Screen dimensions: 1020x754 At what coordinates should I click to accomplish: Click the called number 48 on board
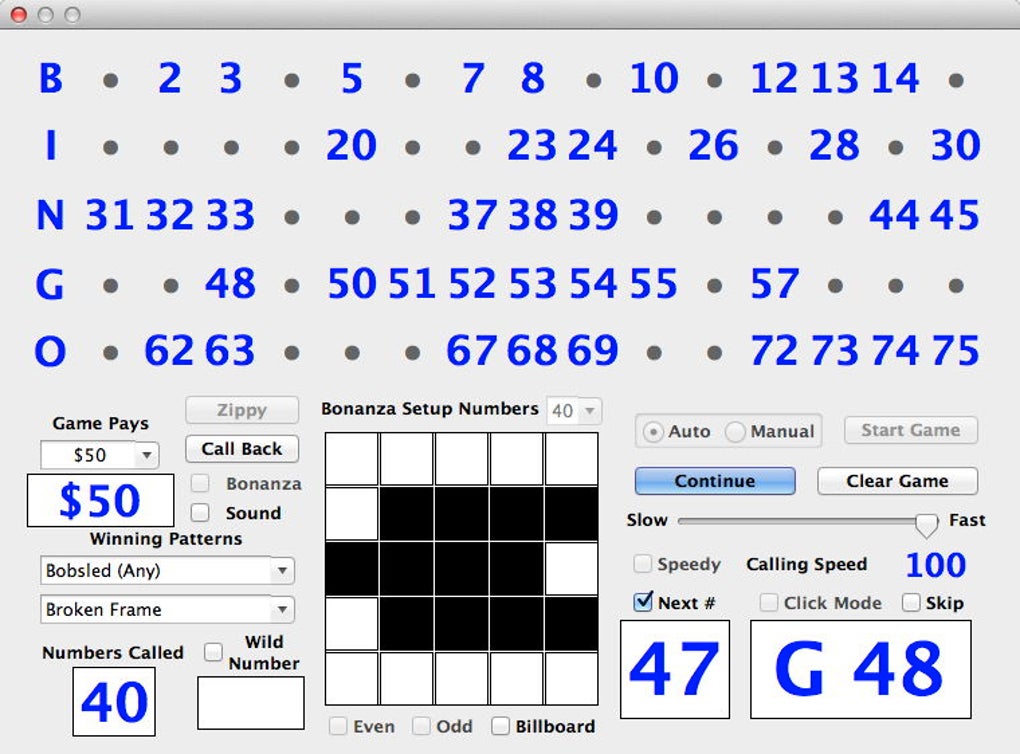coord(230,284)
